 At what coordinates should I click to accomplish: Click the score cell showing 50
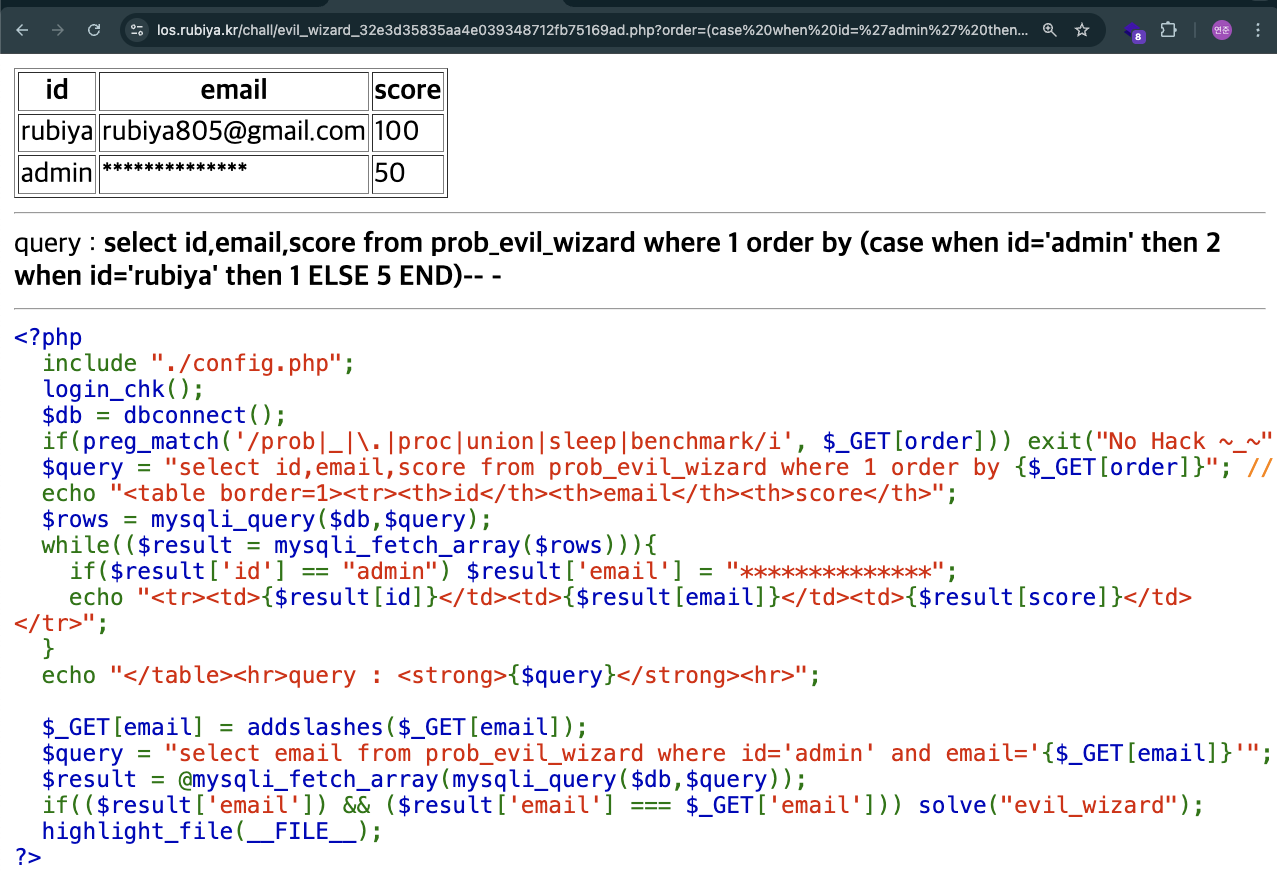click(x=407, y=174)
